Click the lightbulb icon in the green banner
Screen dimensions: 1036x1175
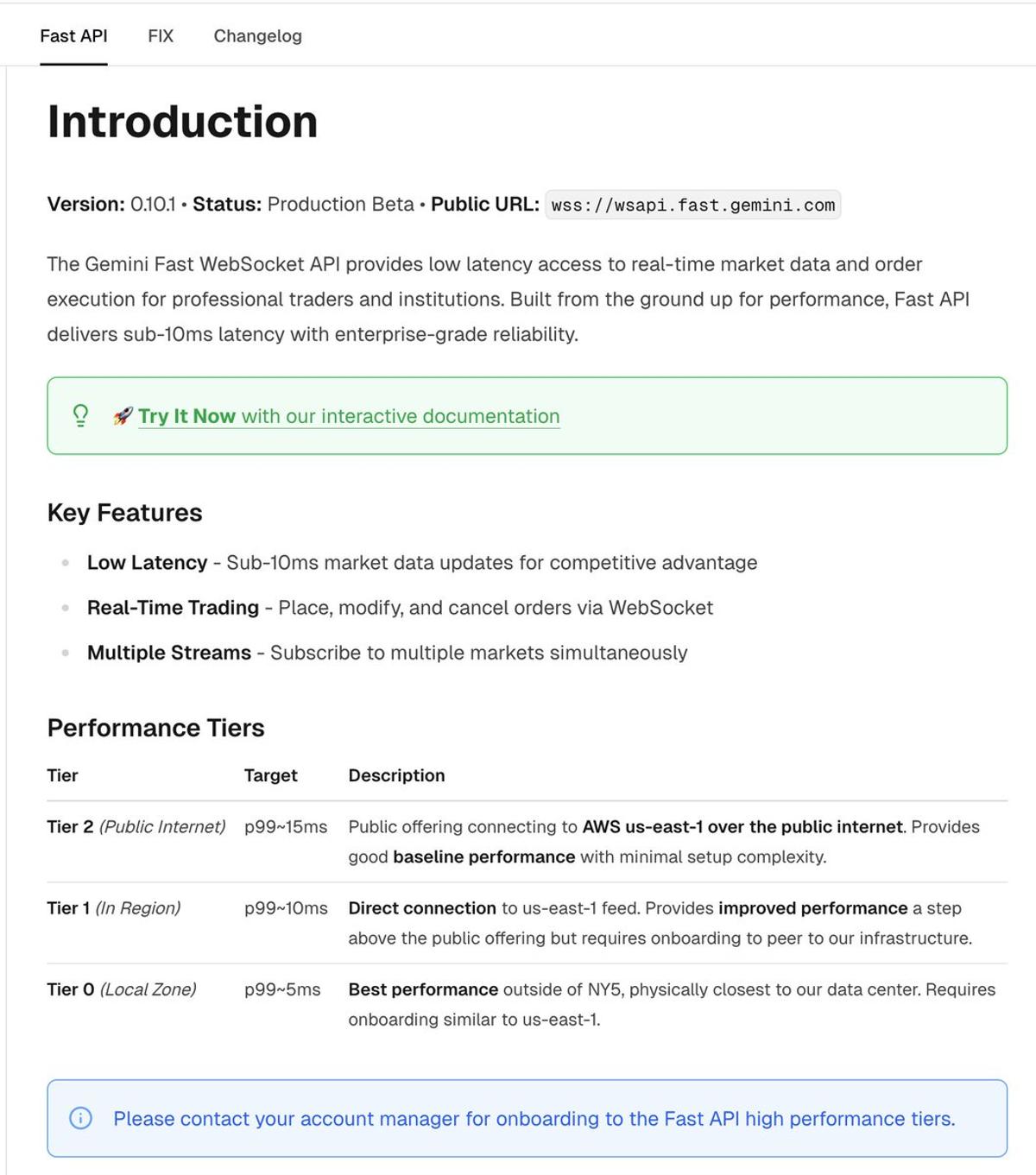(80, 415)
